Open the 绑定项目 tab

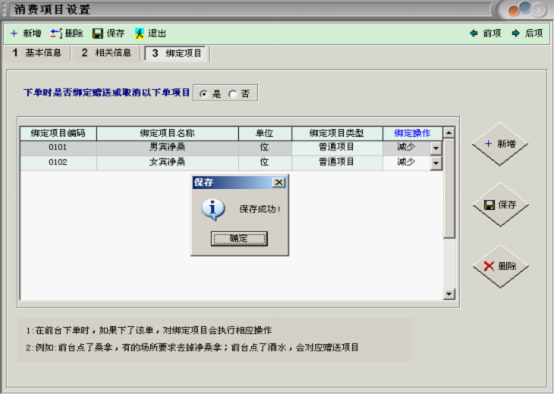click(177, 53)
